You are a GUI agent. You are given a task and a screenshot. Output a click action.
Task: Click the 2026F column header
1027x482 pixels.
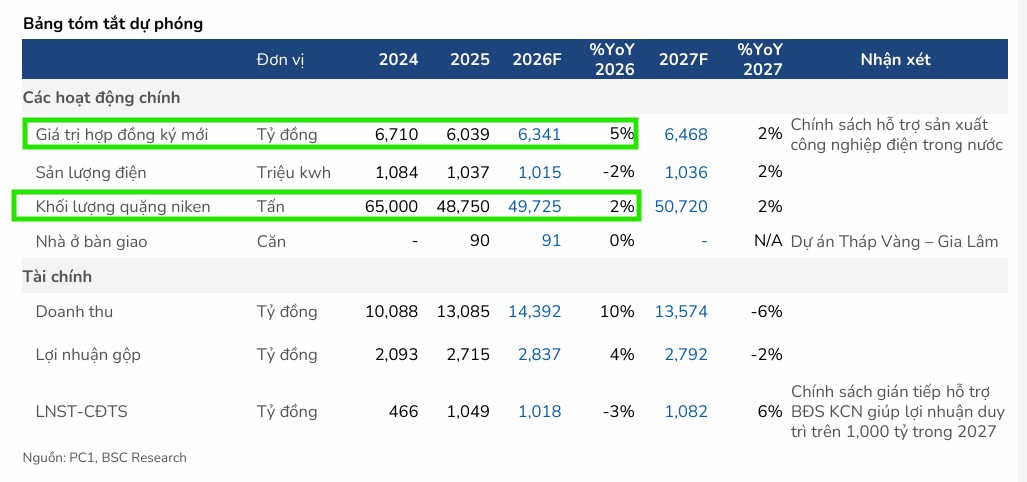[536, 60]
